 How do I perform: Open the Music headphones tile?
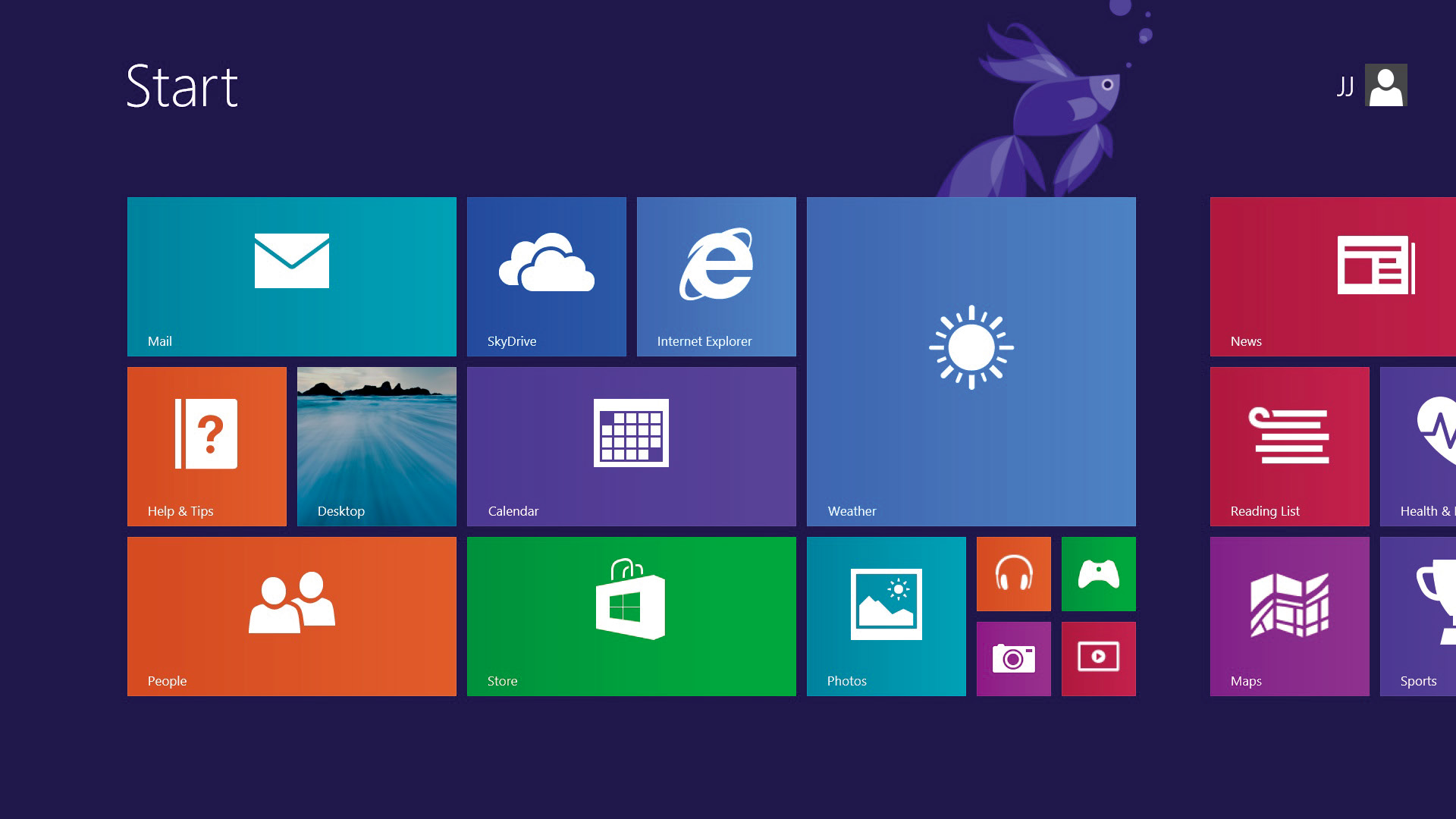pos(1014,574)
